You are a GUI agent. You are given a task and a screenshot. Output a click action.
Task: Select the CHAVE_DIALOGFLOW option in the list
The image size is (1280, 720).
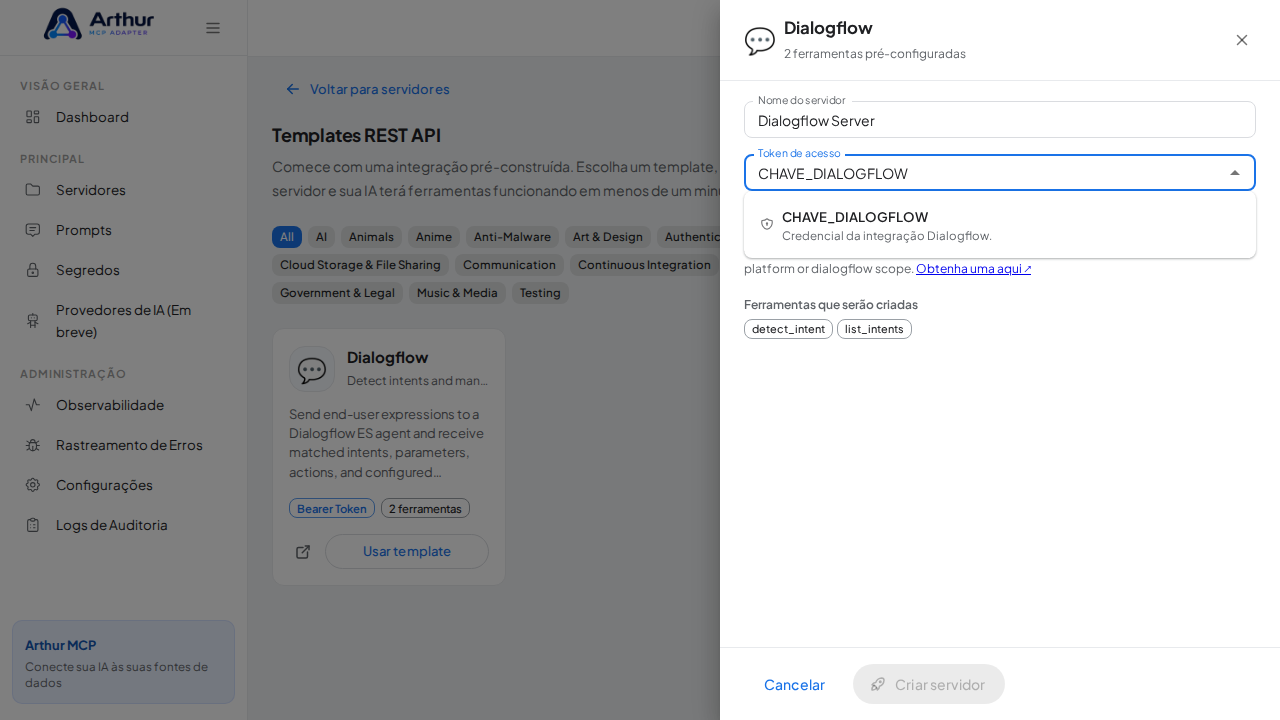click(1000, 225)
